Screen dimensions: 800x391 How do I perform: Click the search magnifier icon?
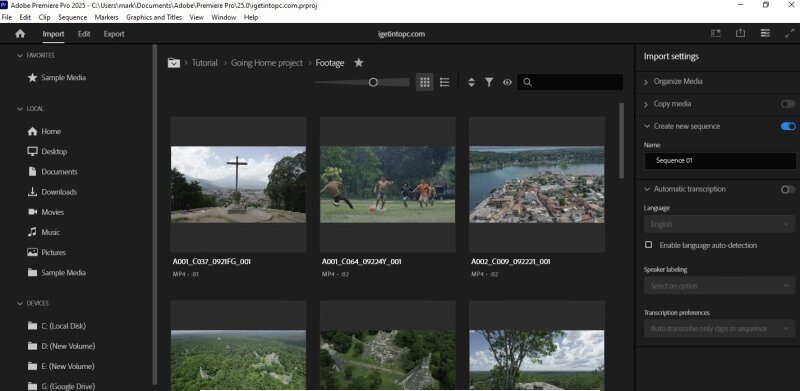click(528, 82)
